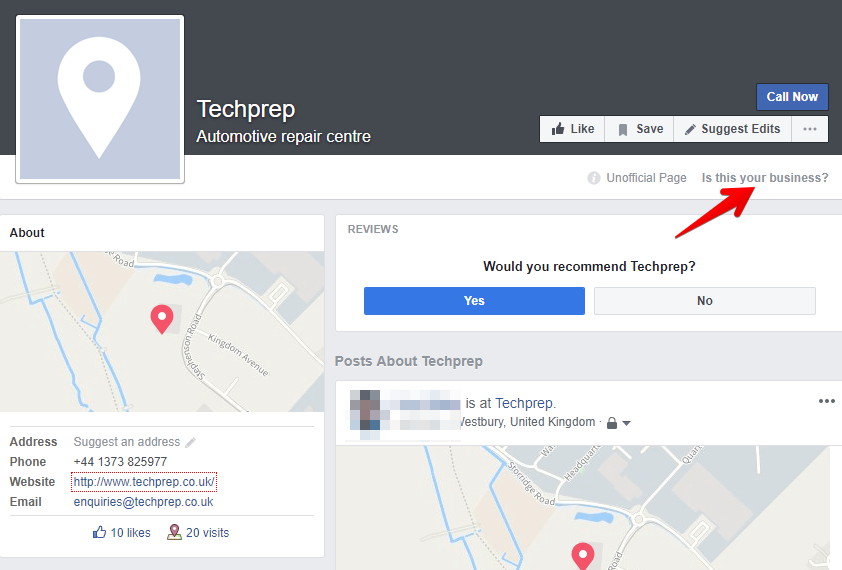The image size is (842, 570).
Task: Open the techprep.co.uk website link
Action: (144, 482)
